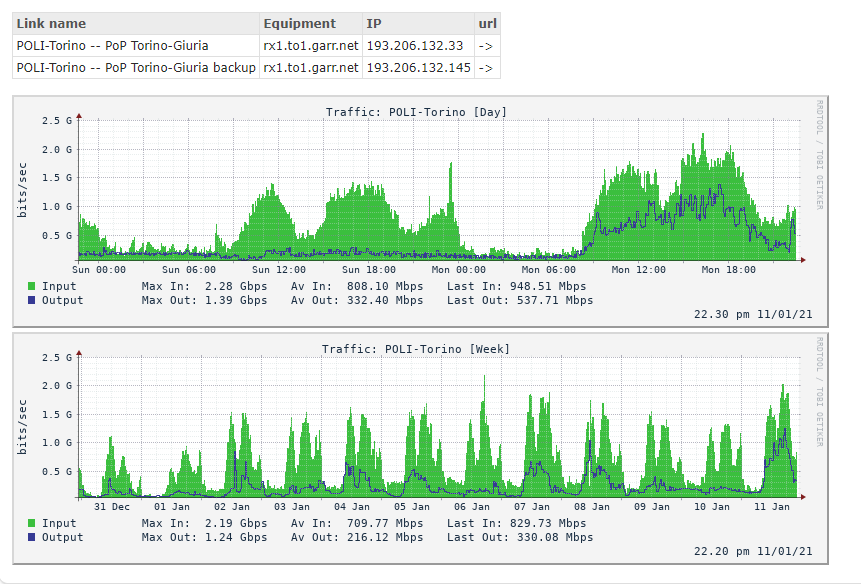861x584 pixels.
Task: Click the 'Equipment' column header
Action: 299,23
